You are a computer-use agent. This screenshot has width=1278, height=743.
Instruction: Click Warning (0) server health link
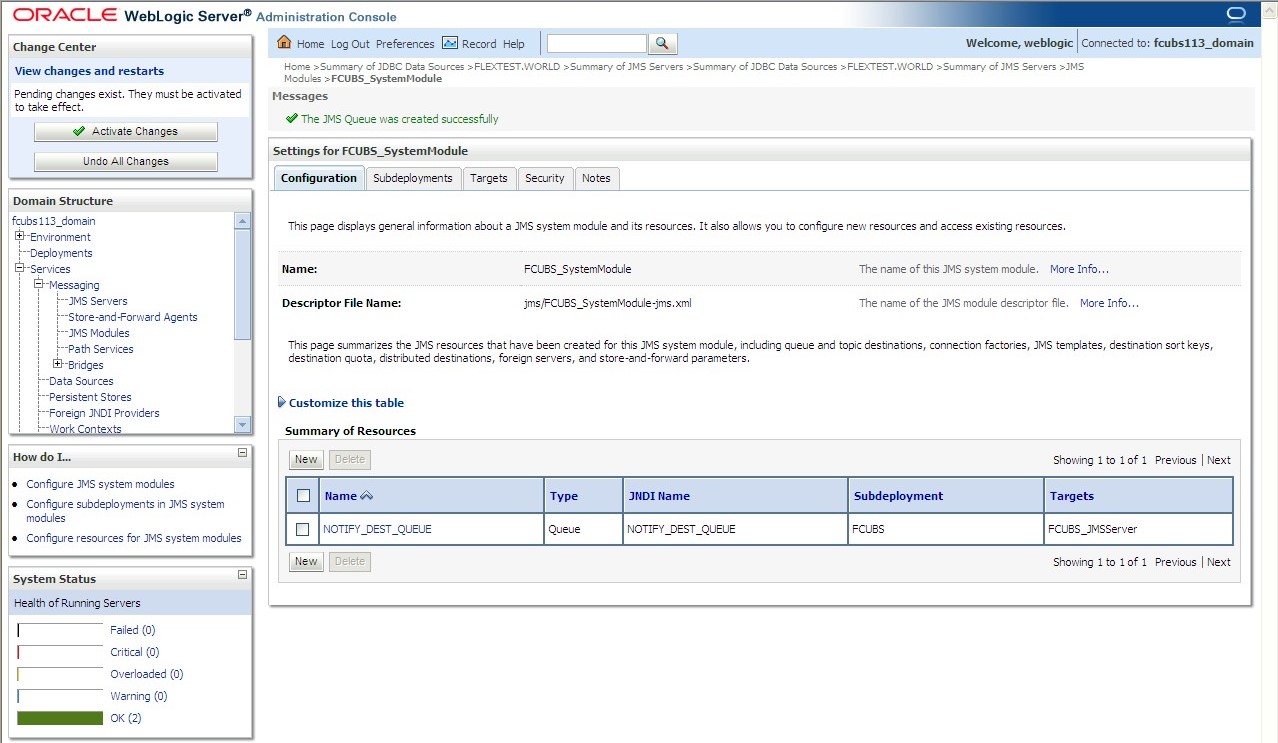(139, 696)
